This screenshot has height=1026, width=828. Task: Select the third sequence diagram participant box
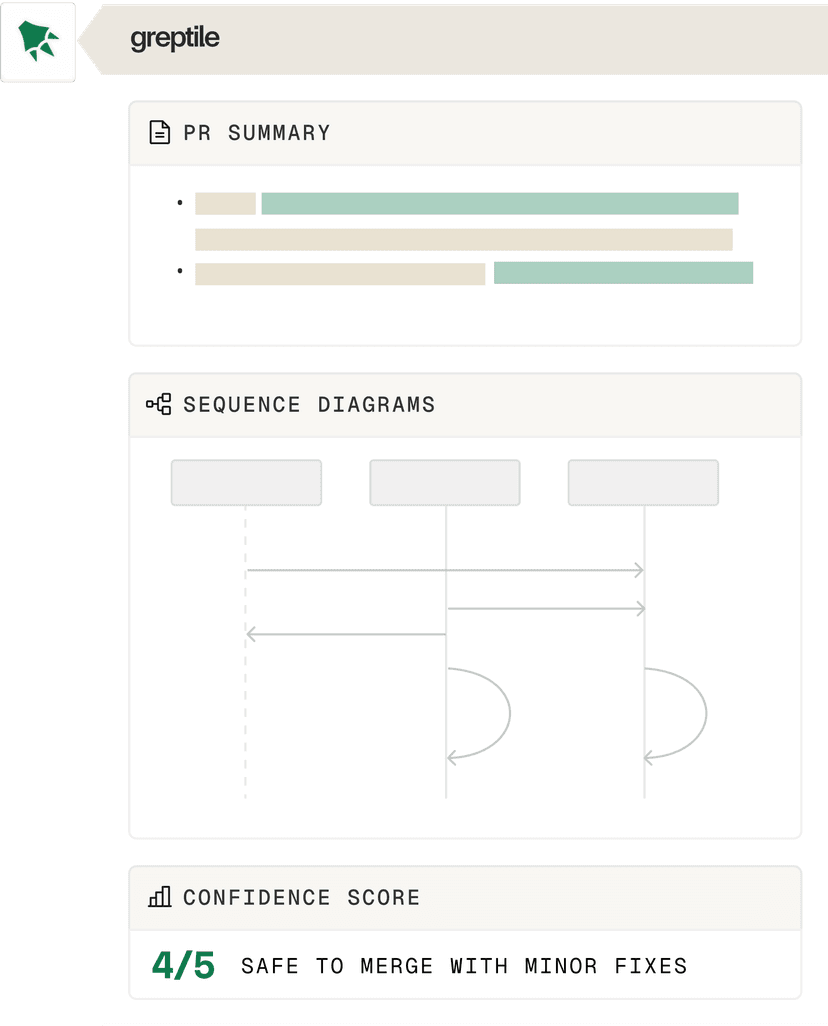click(x=643, y=483)
